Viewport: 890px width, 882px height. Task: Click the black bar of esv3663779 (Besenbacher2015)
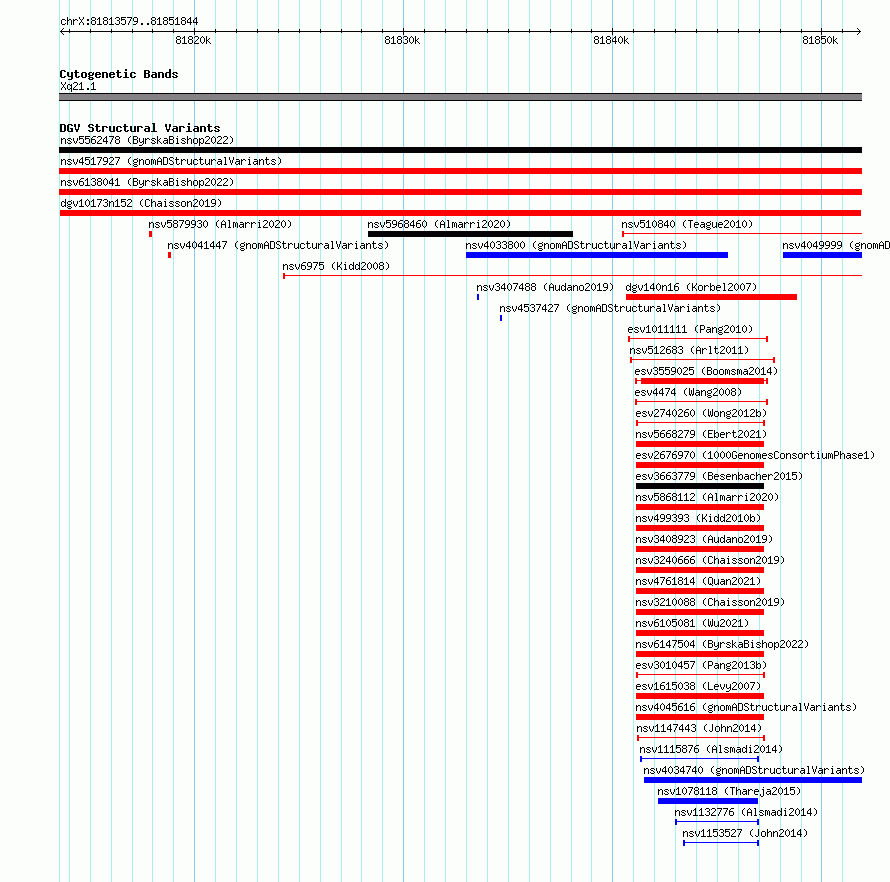pos(700,486)
